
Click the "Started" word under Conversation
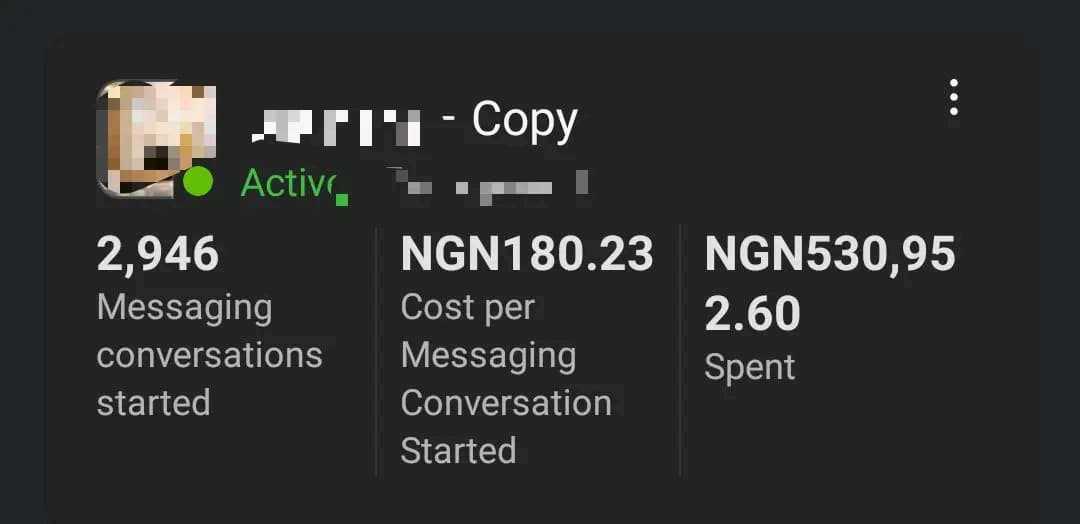point(458,451)
